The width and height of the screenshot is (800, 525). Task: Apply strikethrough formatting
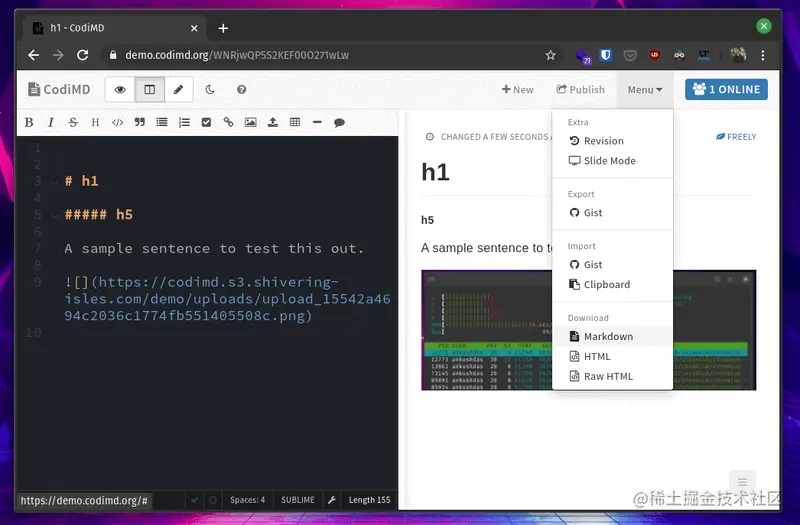73,122
